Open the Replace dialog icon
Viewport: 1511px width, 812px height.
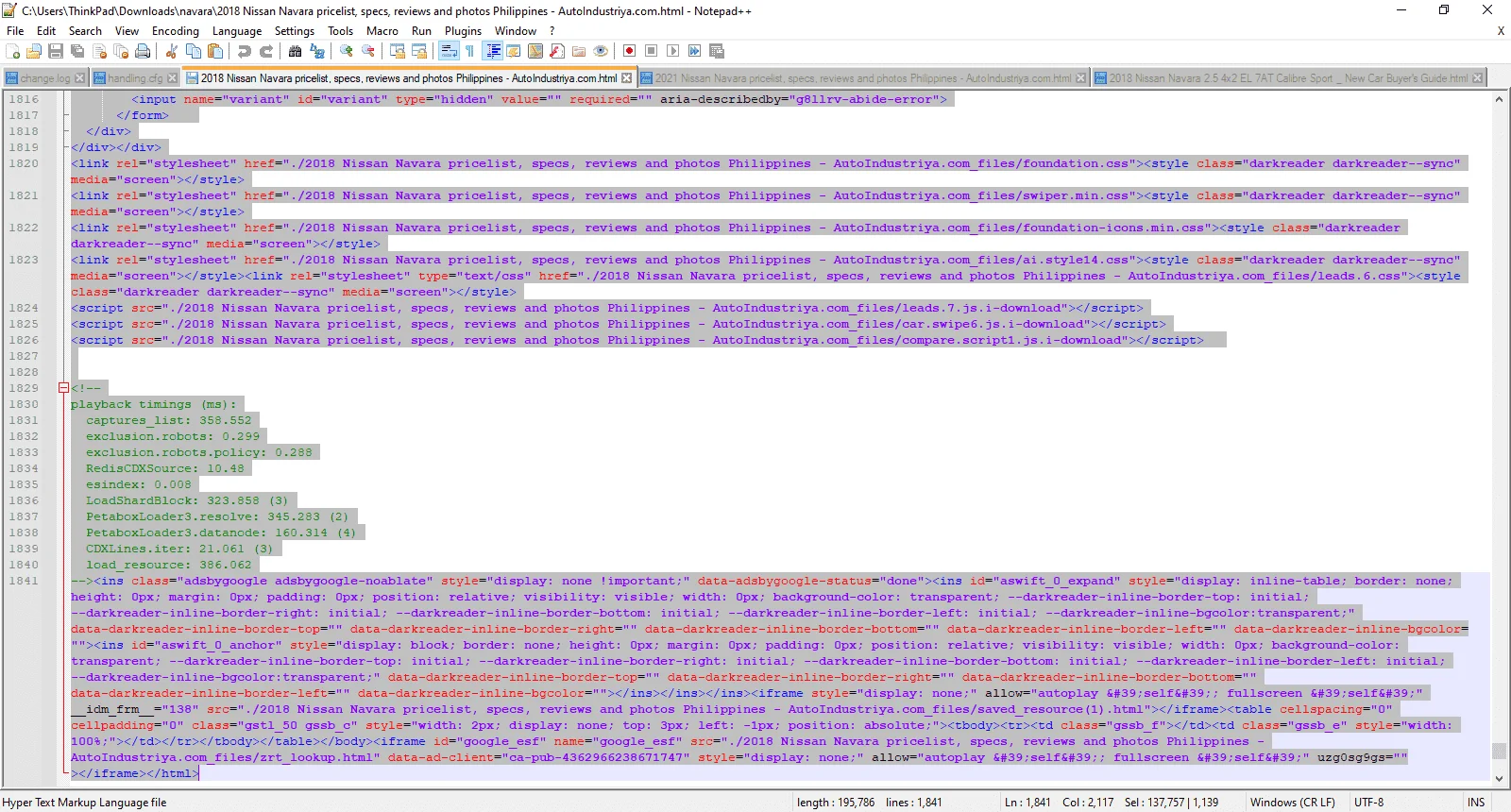point(317,51)
